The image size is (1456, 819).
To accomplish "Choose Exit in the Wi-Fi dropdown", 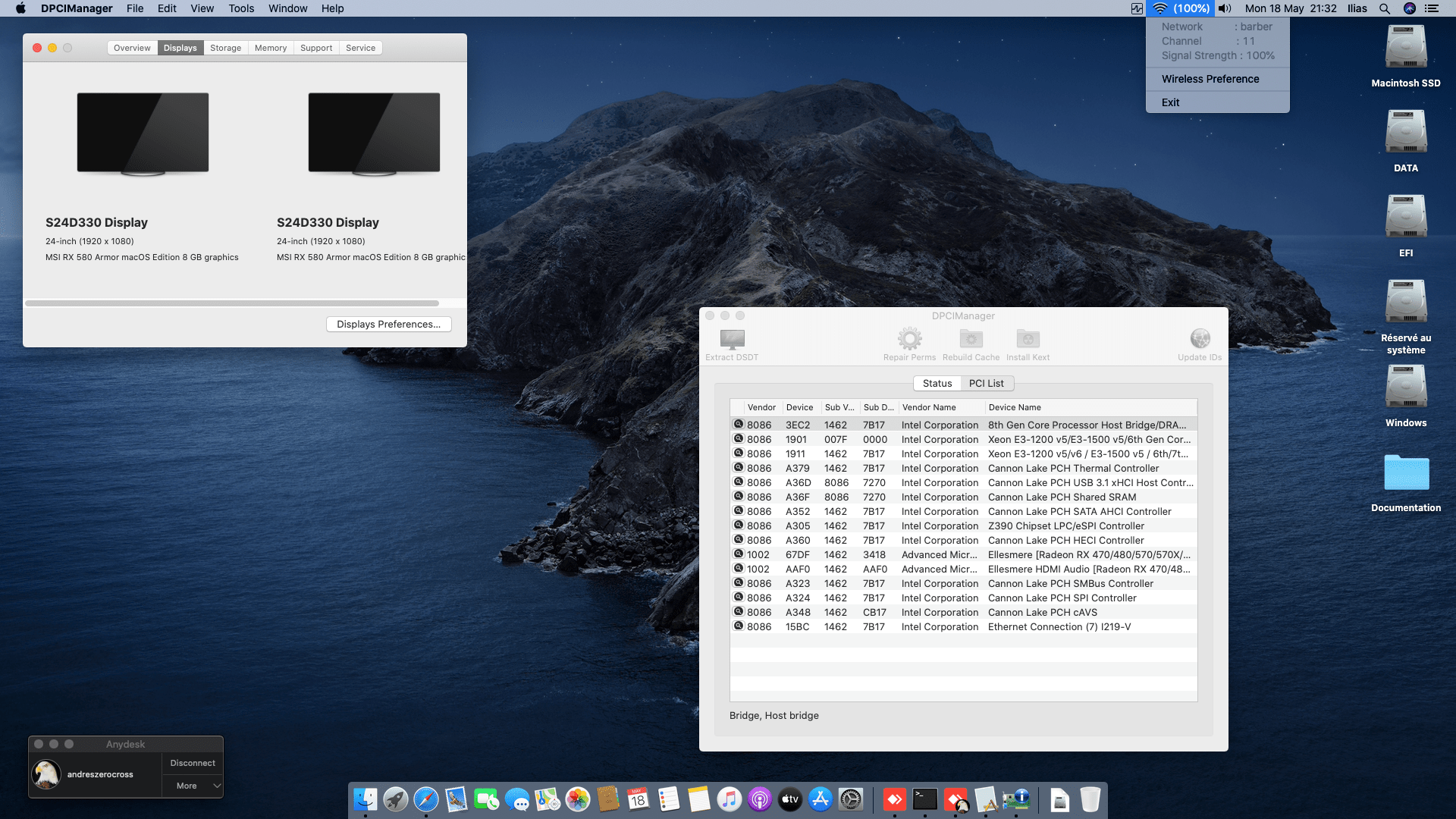I will point(1170,102).
